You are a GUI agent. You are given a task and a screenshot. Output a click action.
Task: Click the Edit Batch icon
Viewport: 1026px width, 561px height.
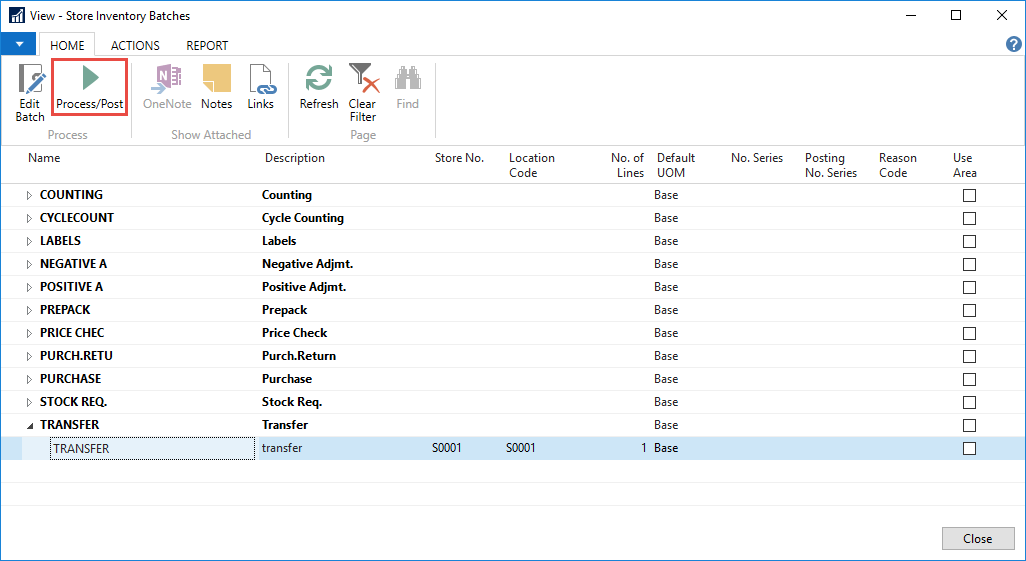pyautogui.click(x=30, y=89)
